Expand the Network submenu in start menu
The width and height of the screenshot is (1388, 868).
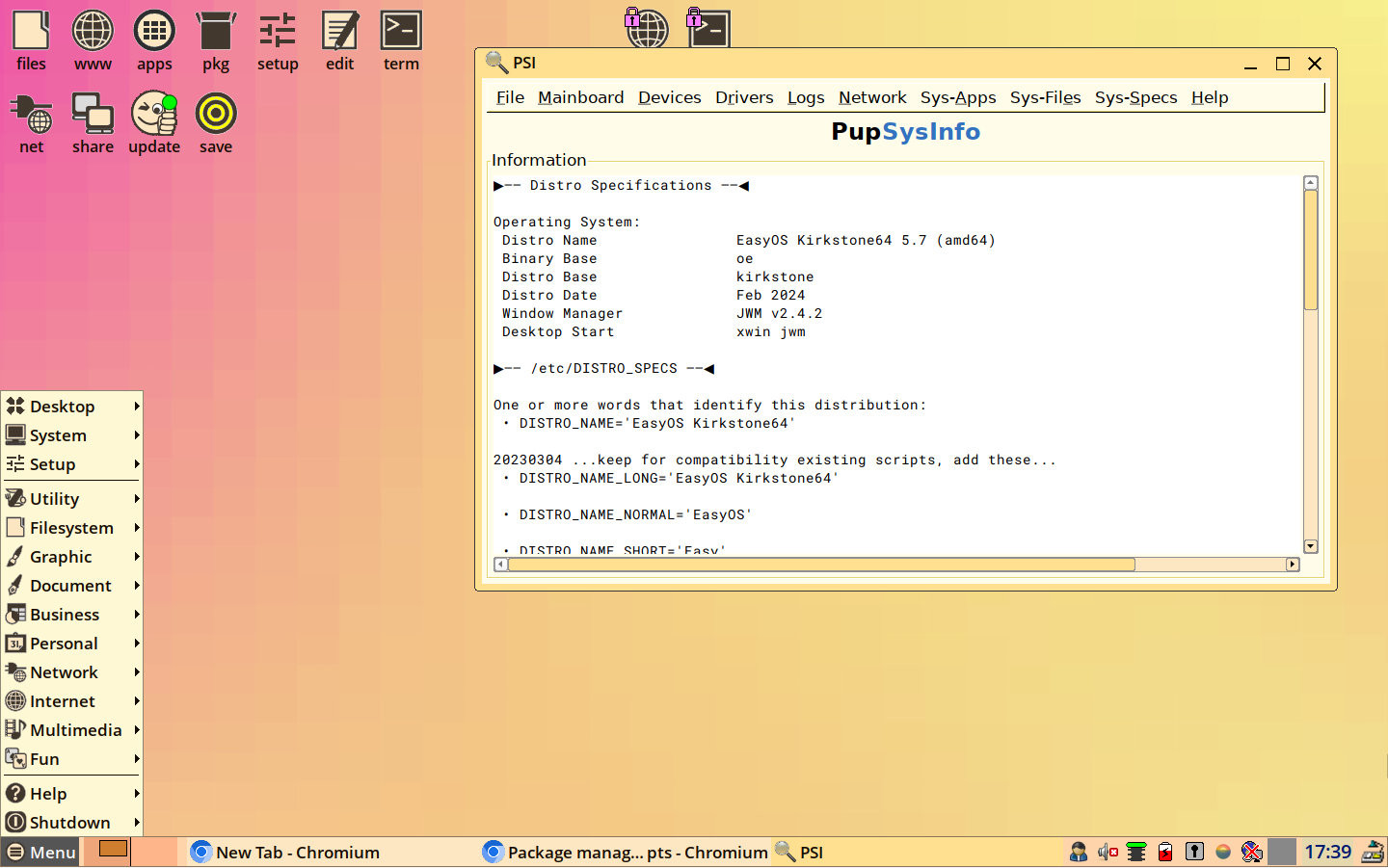coord(72,672)
